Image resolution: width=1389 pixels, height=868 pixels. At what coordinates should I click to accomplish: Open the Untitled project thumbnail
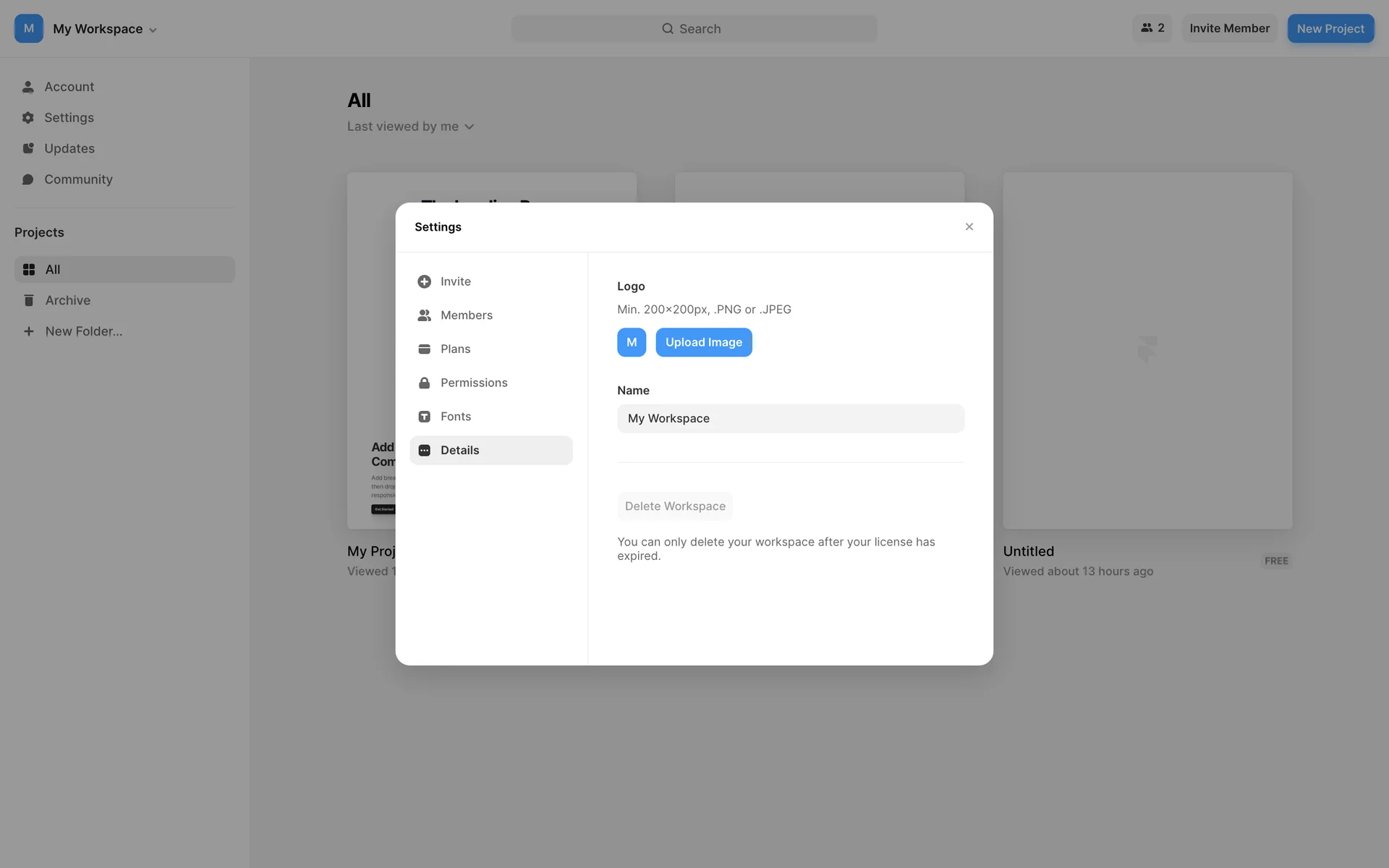coord(1147,350)
